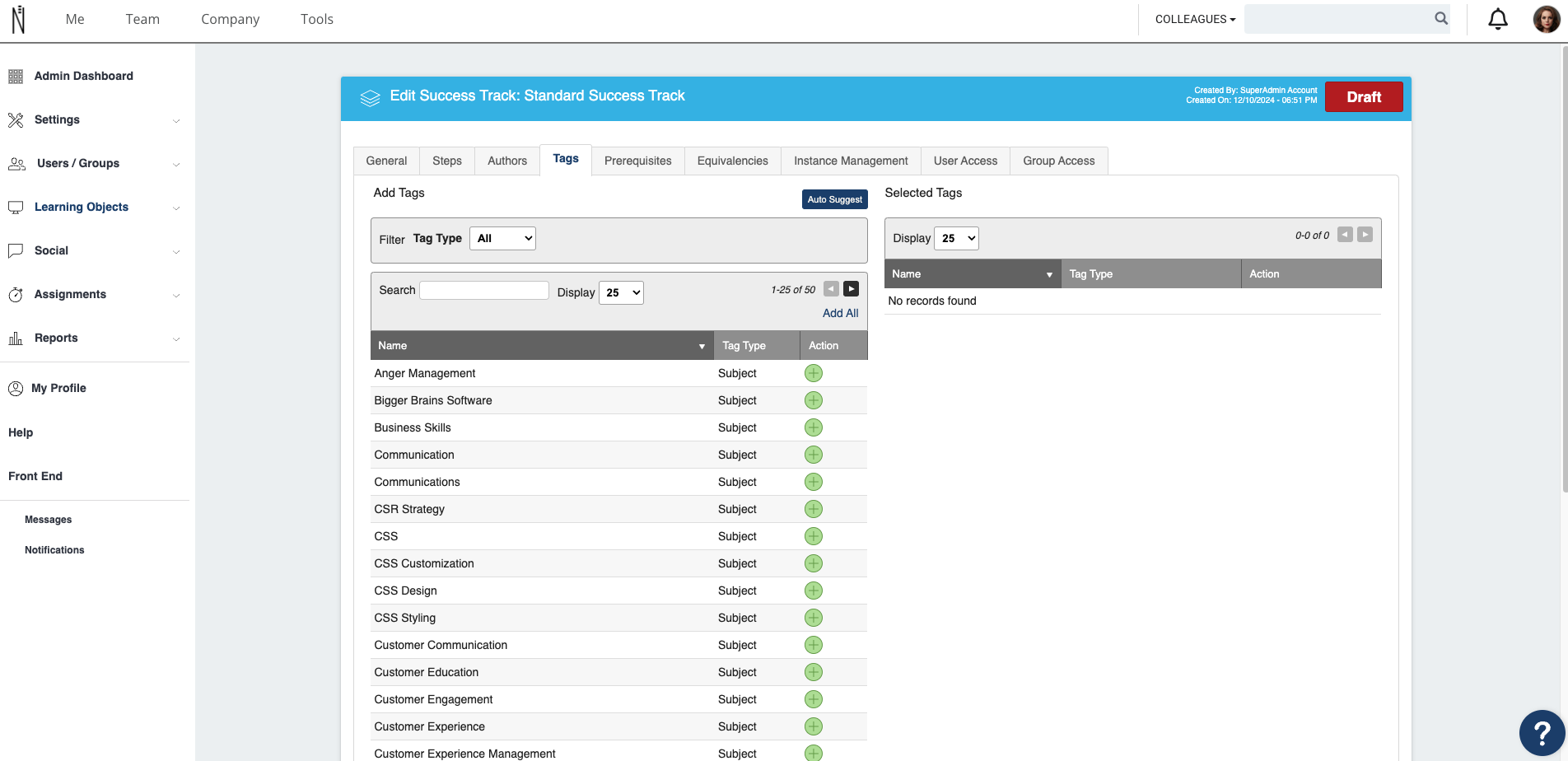Expand the Settings sidebar section
This screenshot has height=761, width=1568.
[95, 119]
